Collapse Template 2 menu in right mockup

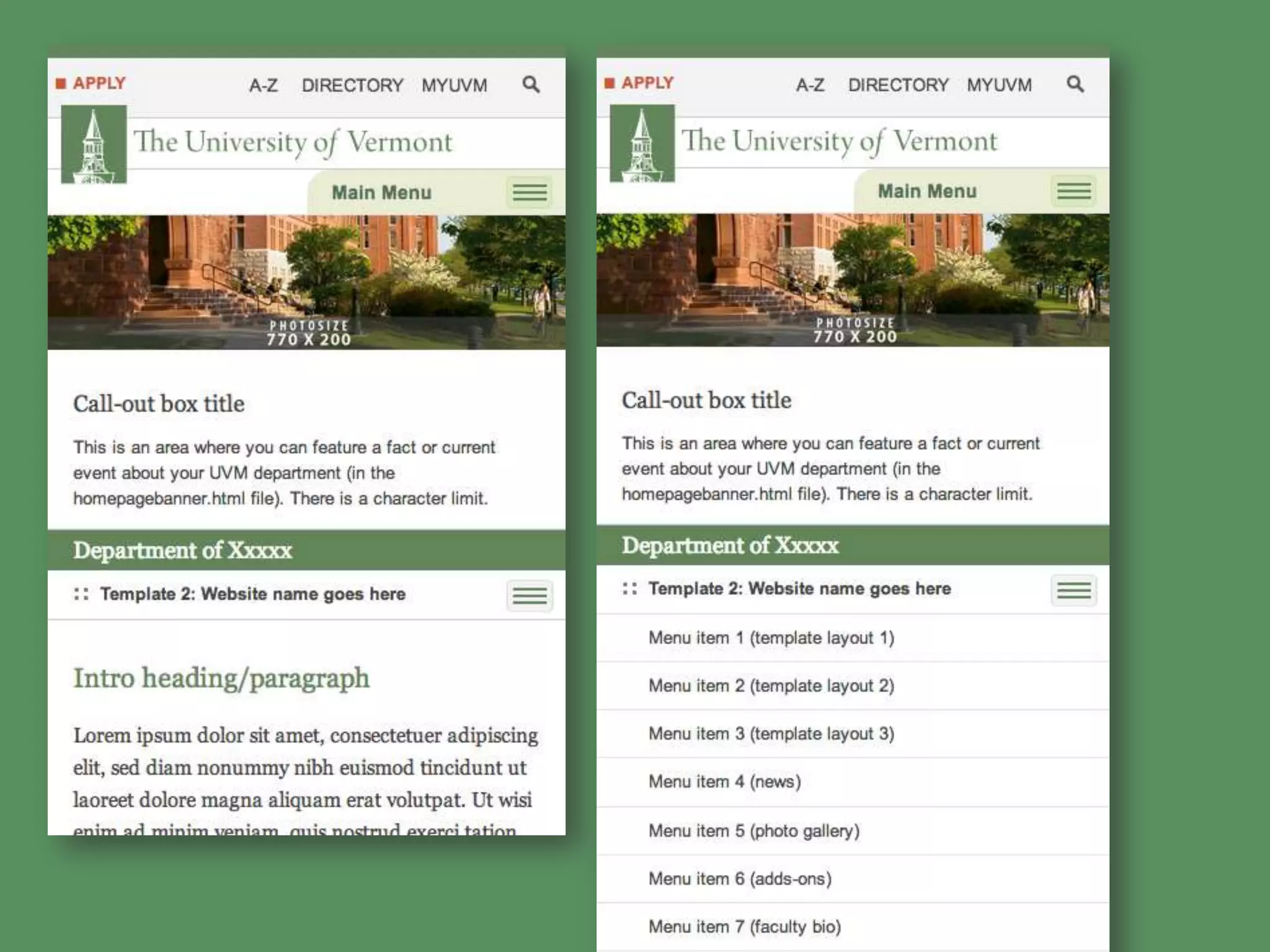(1073, 590)
